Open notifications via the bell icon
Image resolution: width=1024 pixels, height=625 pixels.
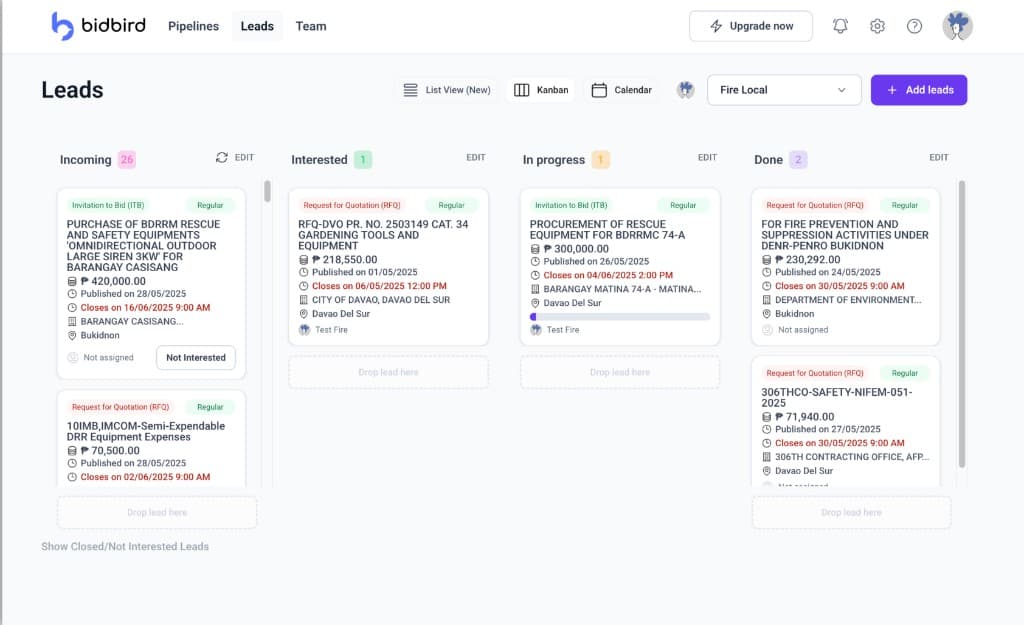click(841, 26)
